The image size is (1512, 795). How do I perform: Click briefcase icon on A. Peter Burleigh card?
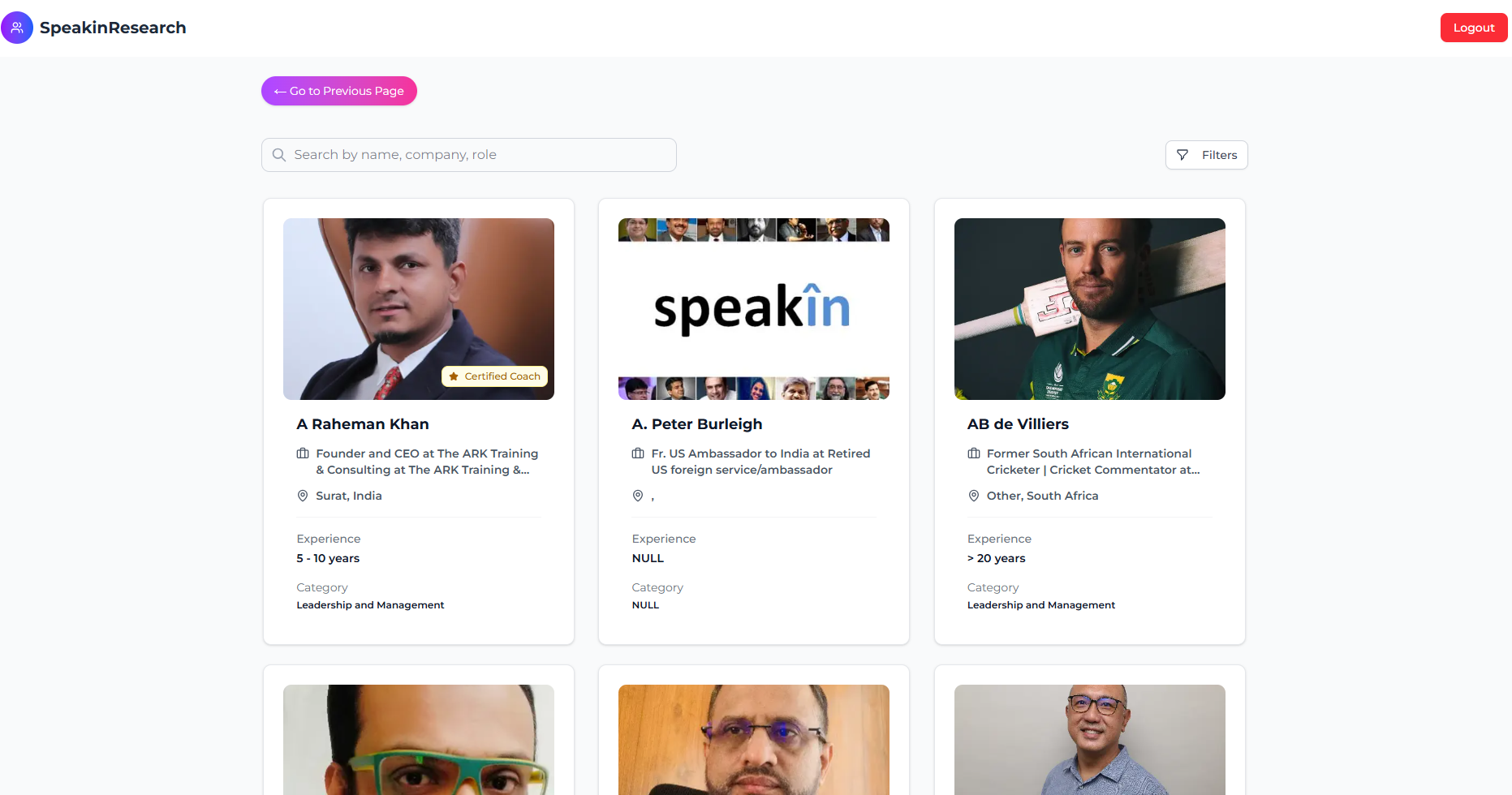638,453
